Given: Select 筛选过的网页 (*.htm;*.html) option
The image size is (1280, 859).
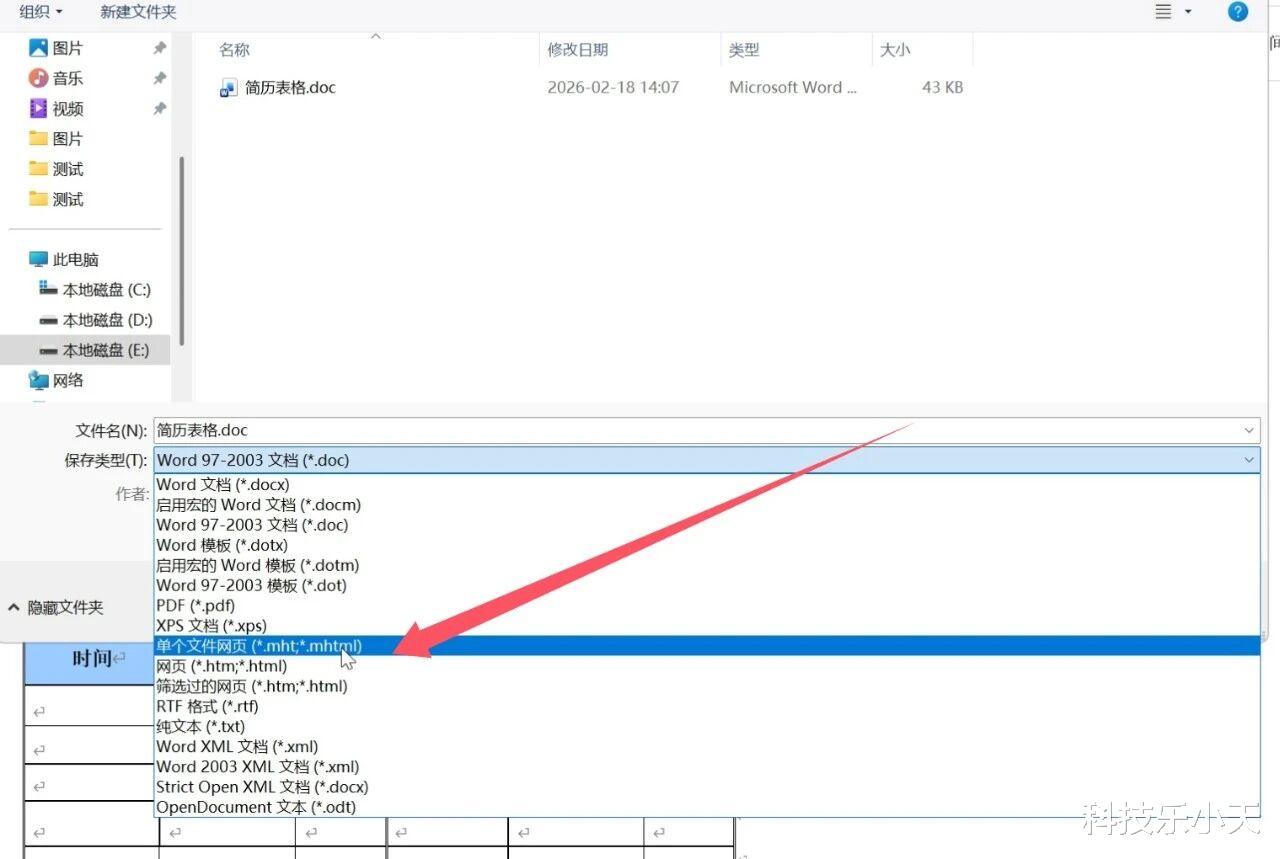Looking at the screenshot, I should [707, 686].
